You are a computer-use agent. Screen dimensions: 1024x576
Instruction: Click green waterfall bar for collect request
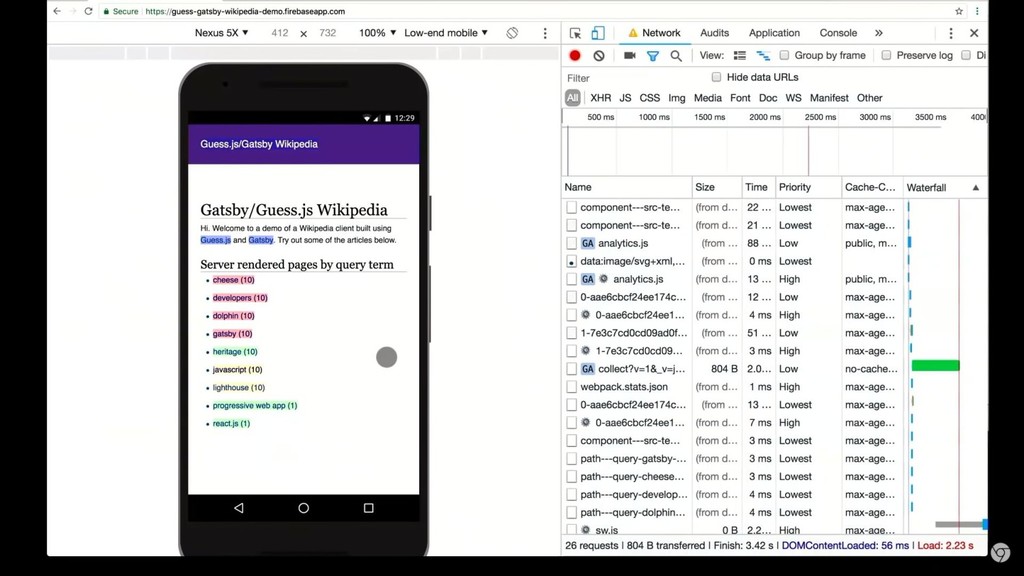click(x=935, y=366)
